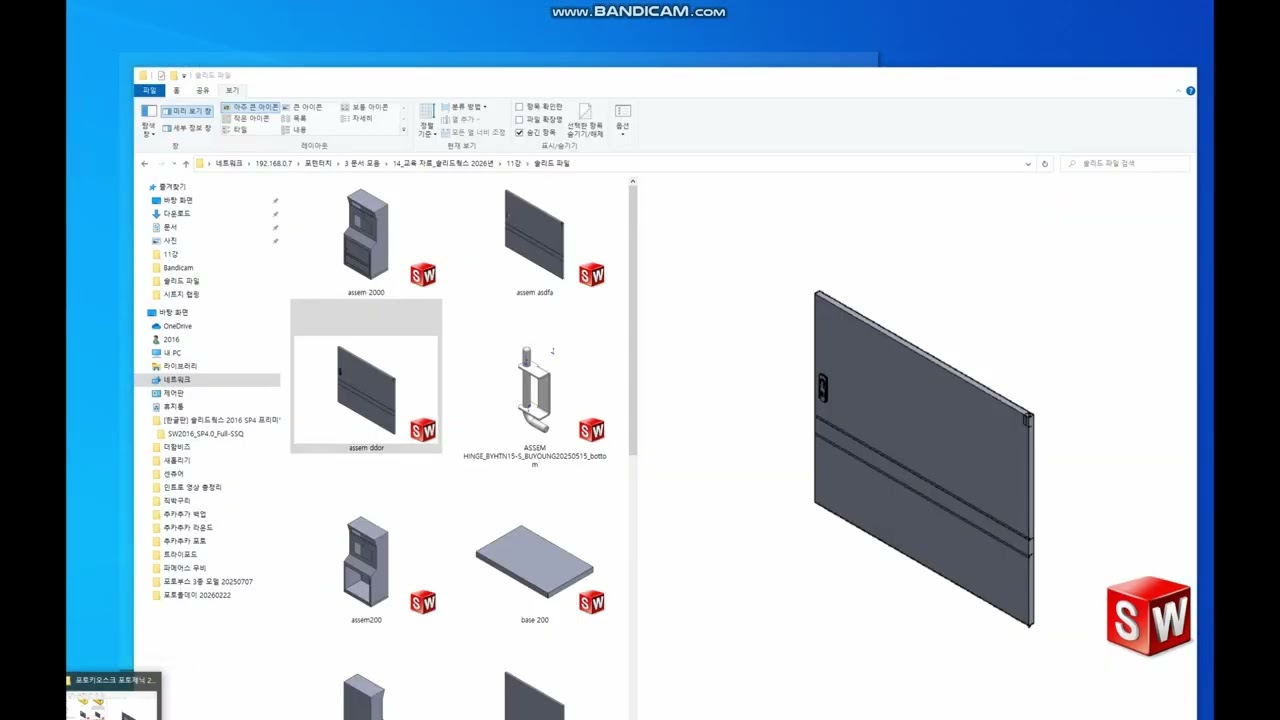Click 192.168.0.7 in the address path
Image resolution: width=1280 pixels, height=720 pixels.
tap(273, 163)
